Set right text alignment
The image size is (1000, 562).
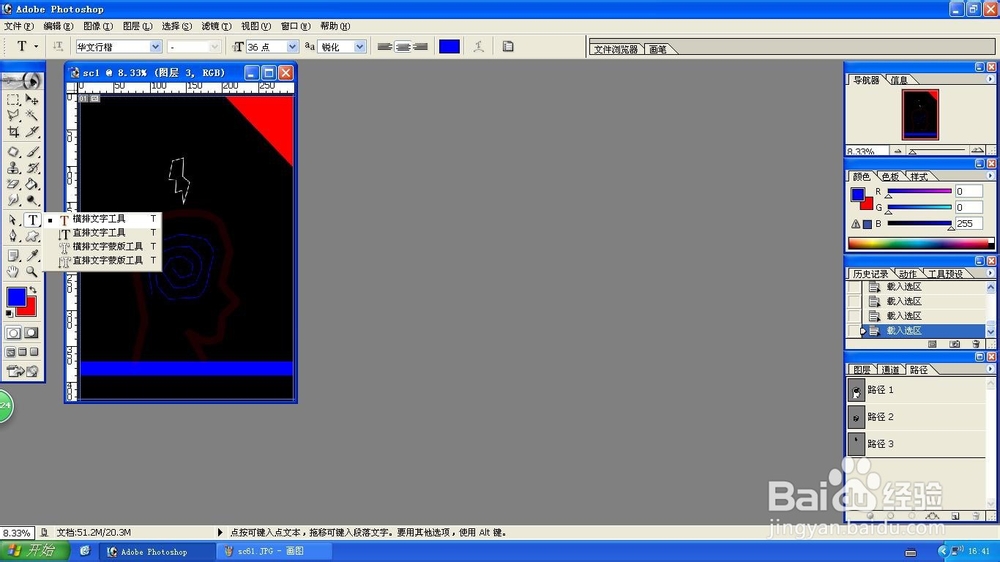click(x=420, y=47)
